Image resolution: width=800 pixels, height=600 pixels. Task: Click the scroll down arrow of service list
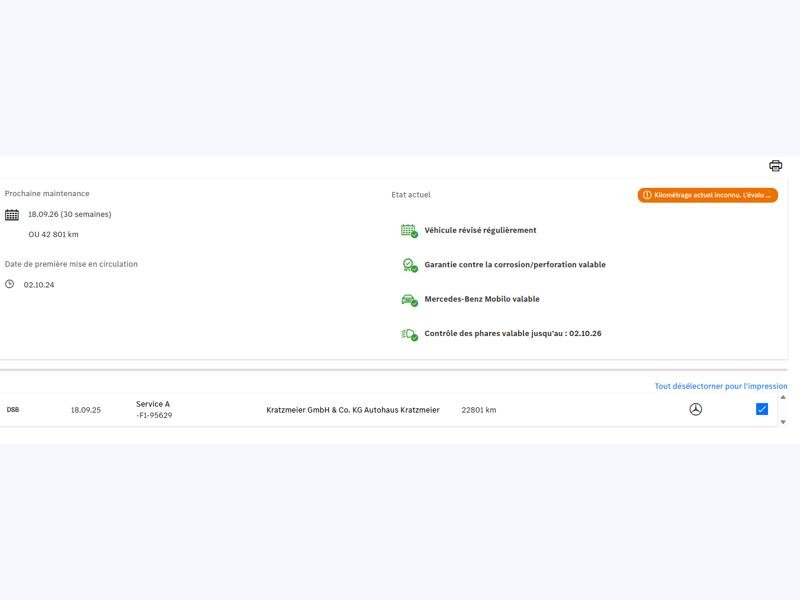pos(783,422)
